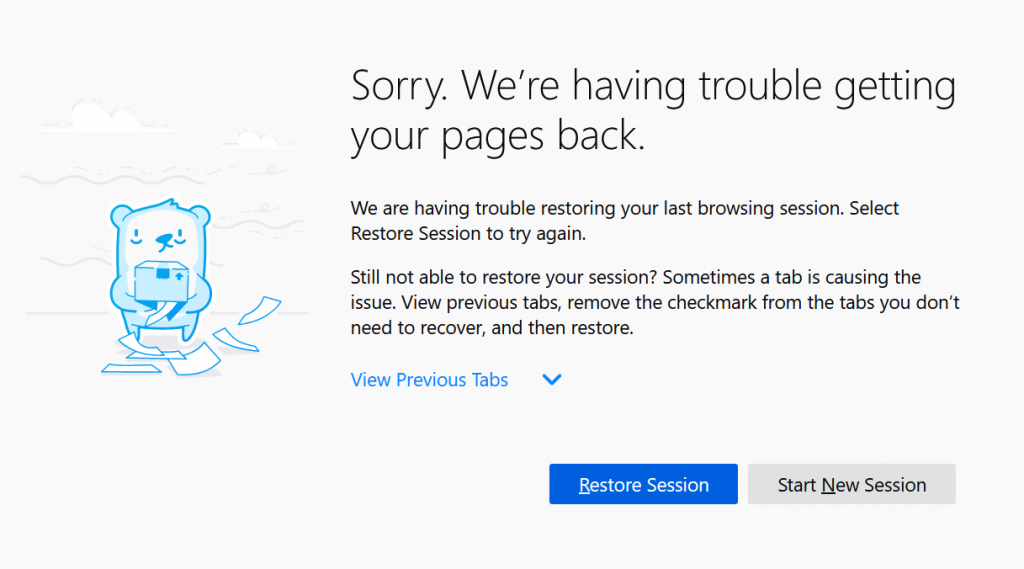
Task: Click the bear's left round ear
Action: click(120, 215)
